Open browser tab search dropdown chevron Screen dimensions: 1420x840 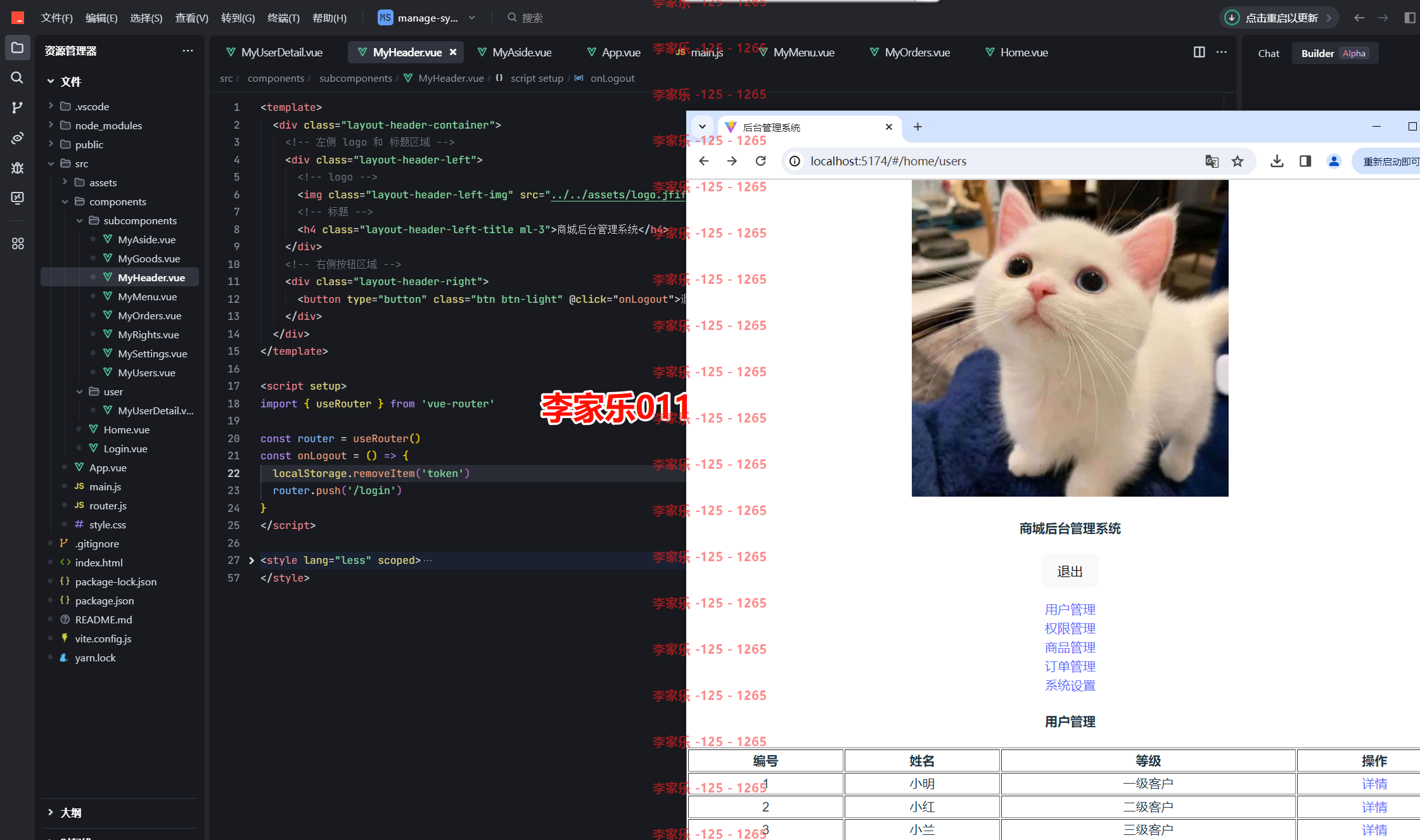[702, 127]
